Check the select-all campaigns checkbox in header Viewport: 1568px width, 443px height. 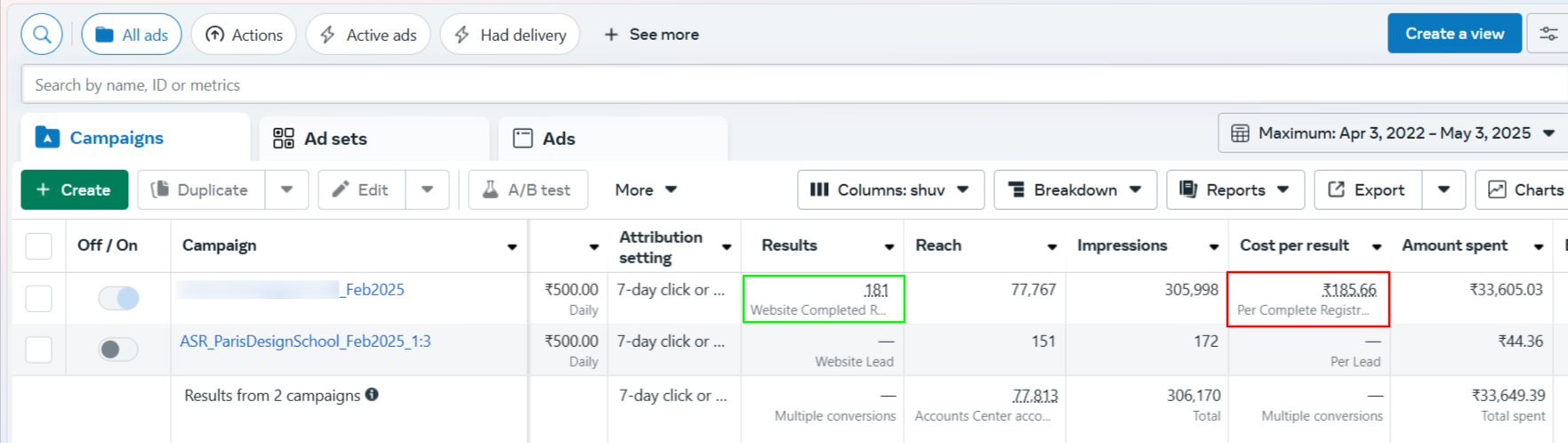(x=38, y=246)
